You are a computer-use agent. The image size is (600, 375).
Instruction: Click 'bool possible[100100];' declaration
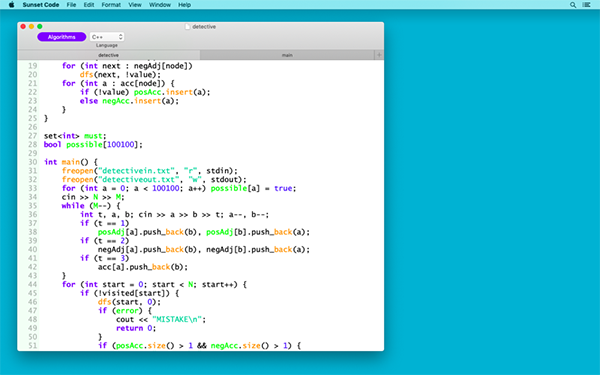click(93, 145)
